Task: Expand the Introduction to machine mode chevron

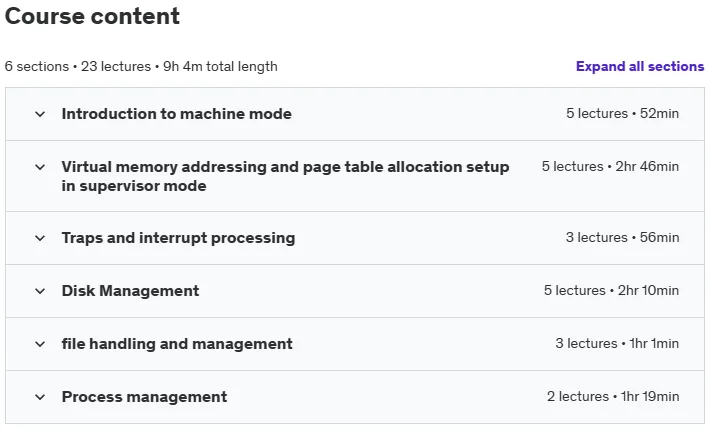Action: [40, 114]
